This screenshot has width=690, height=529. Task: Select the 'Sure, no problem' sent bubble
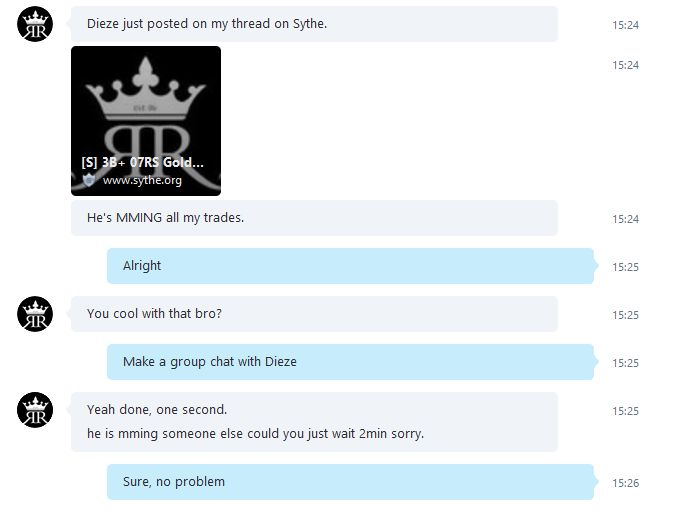[x=350, y=482]
